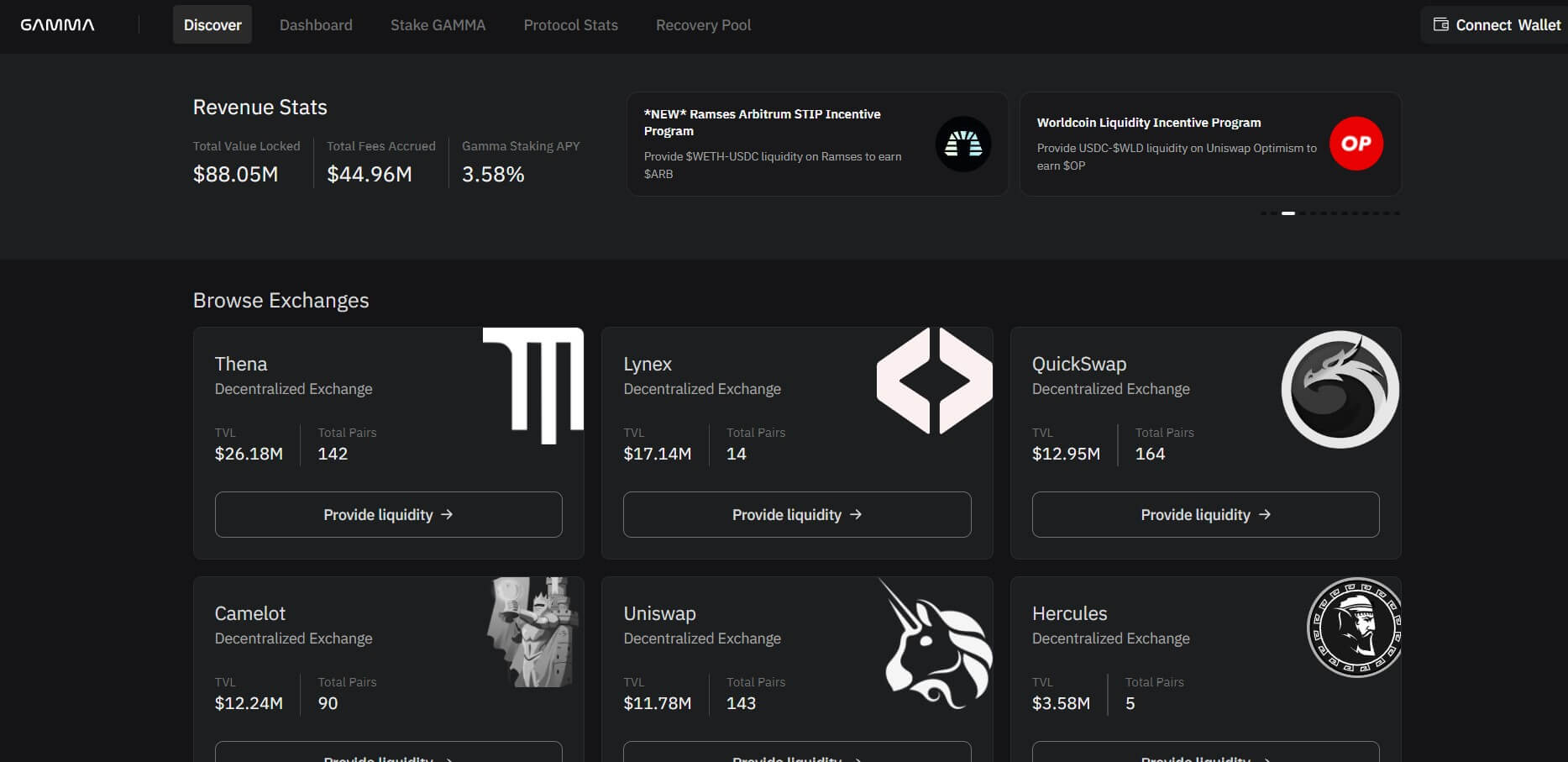Click the Revenue Stats heading
This screenshot has height=762, width=1568.
click(260, 107)
